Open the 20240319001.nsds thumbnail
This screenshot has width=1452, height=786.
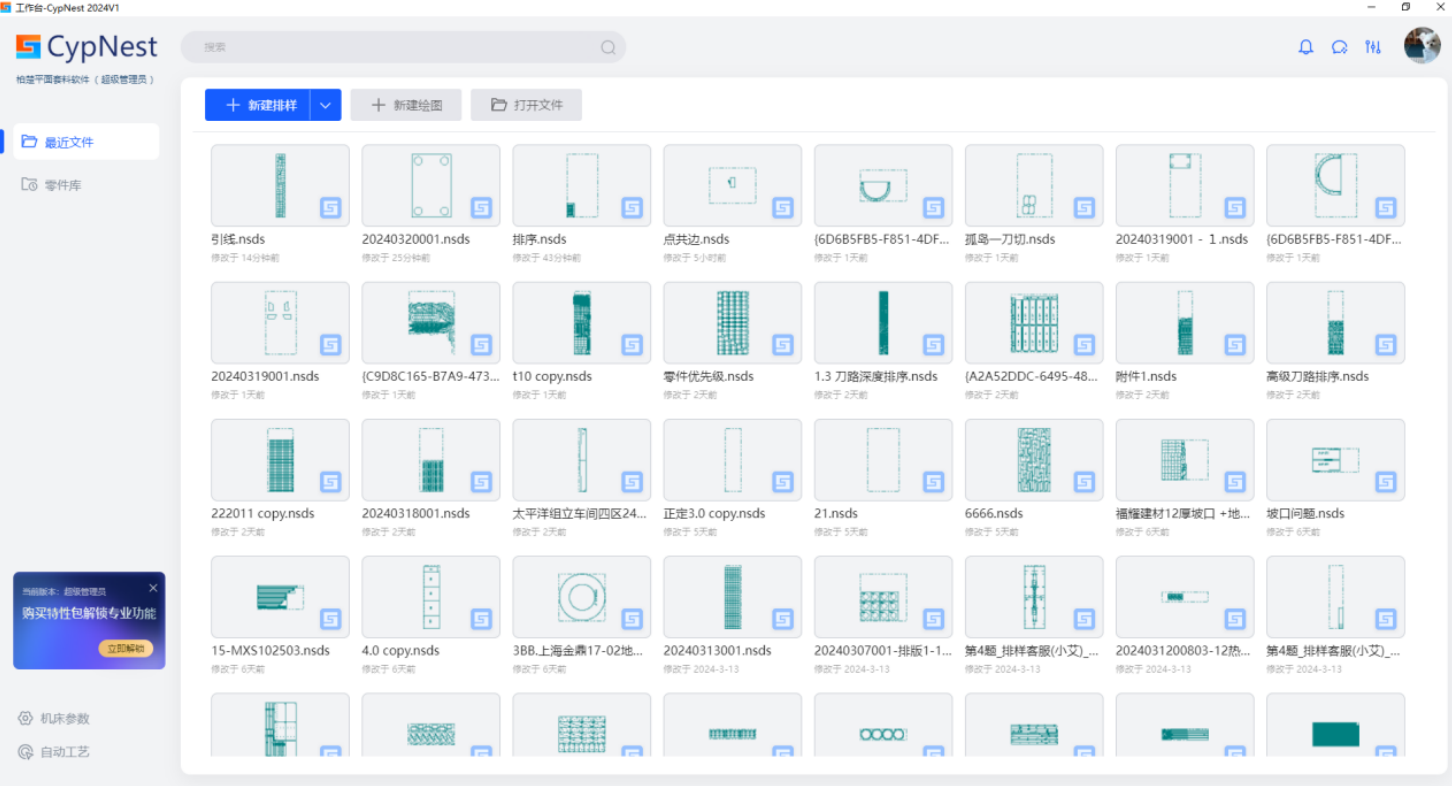click(x=280, y=322)
